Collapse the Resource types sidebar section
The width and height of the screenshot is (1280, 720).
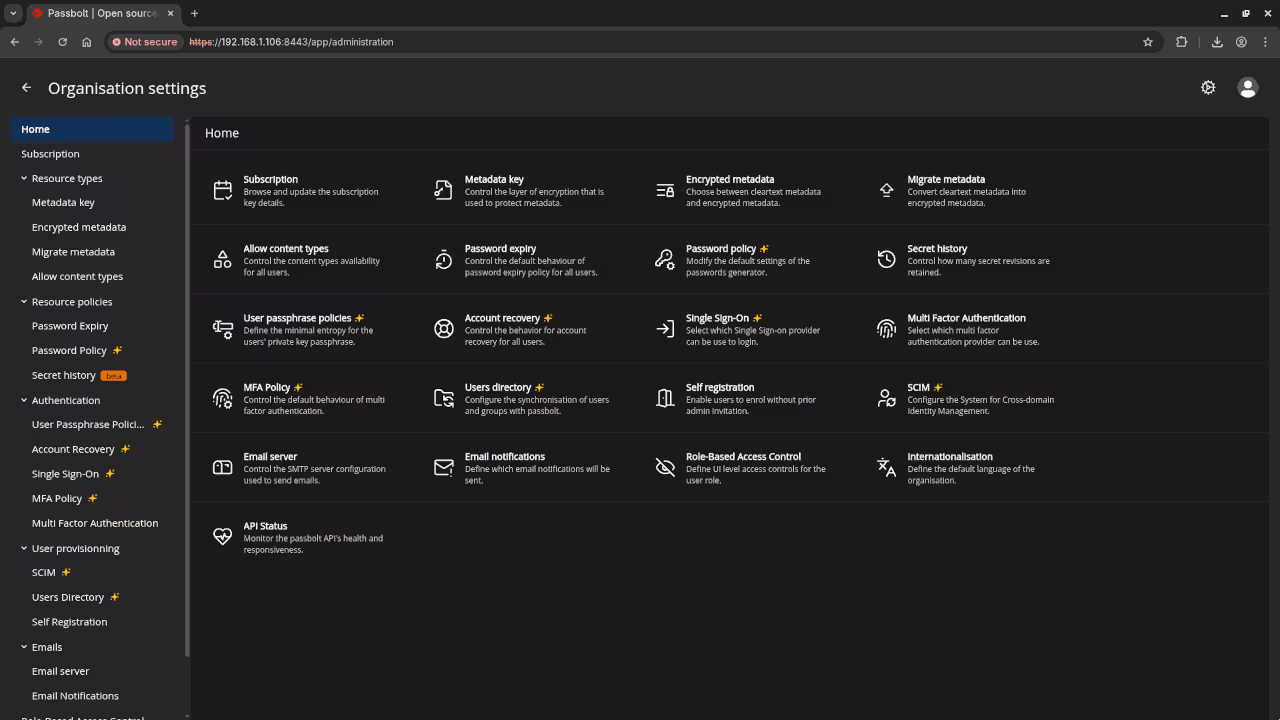[x=23, y=178]
